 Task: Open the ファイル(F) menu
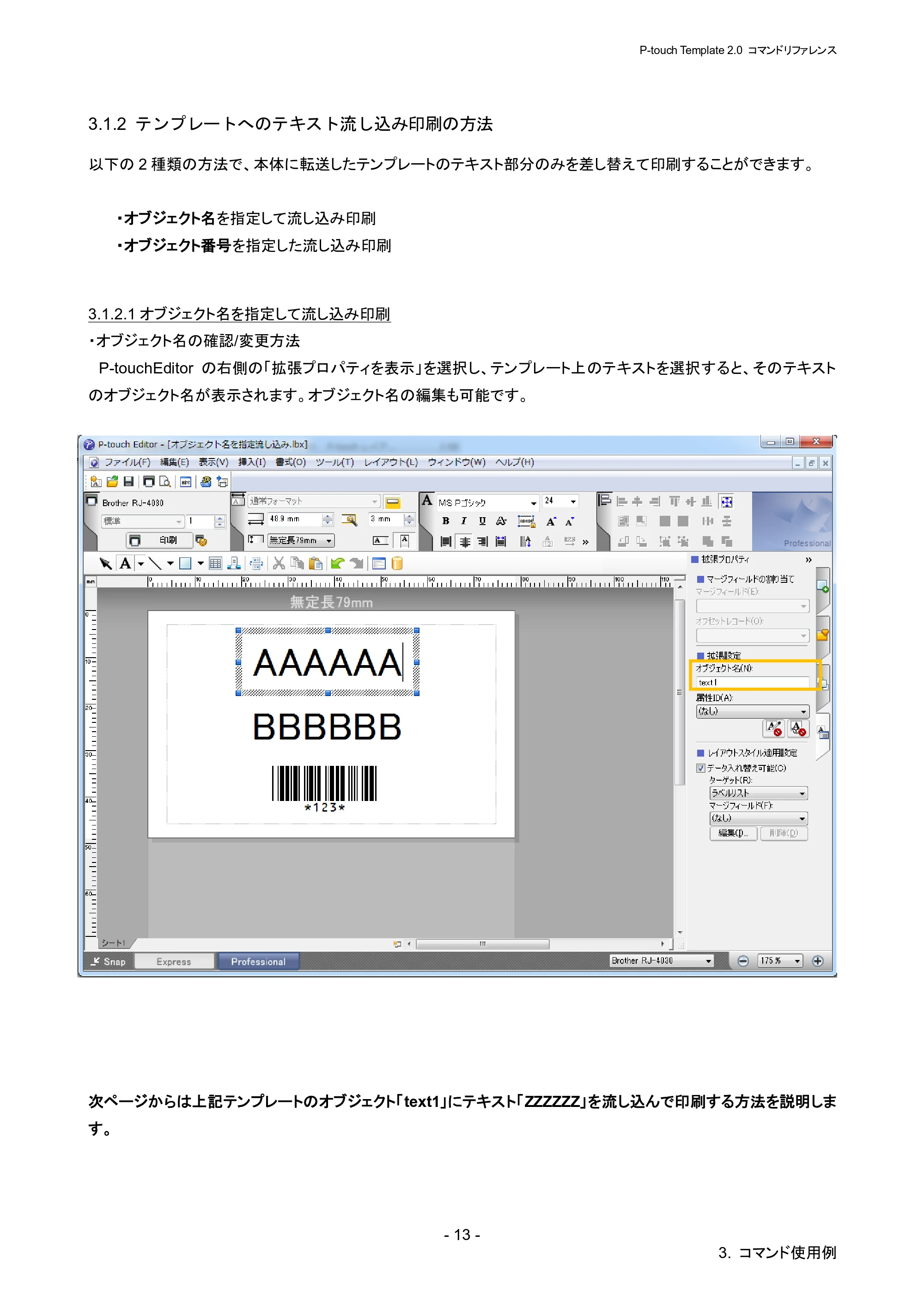click(127, 462)
